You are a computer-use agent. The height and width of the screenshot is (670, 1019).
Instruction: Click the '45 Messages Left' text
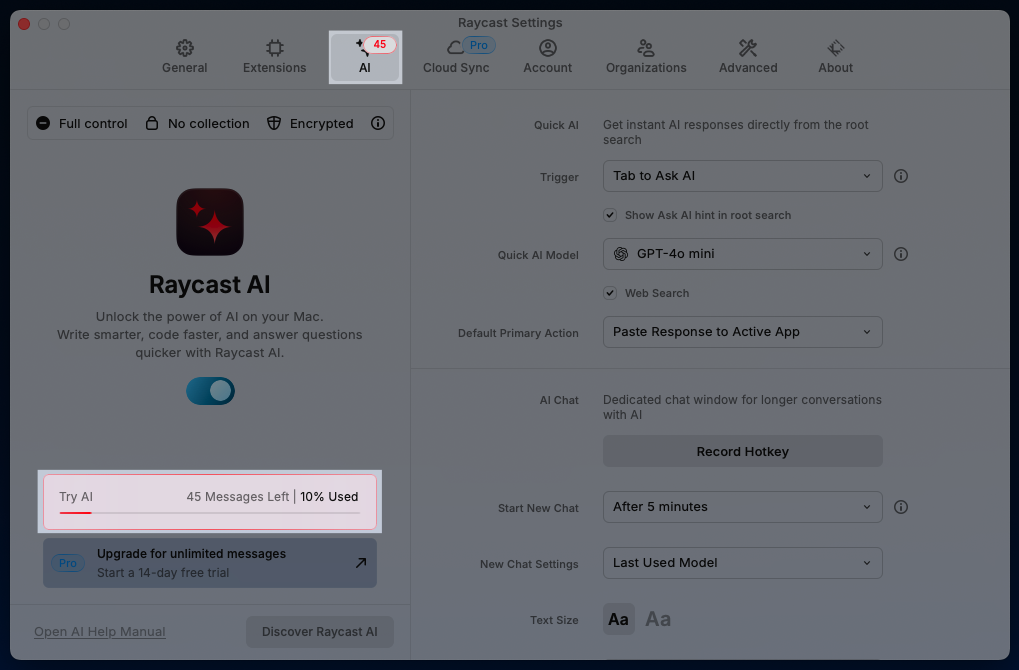pos(238,496)
